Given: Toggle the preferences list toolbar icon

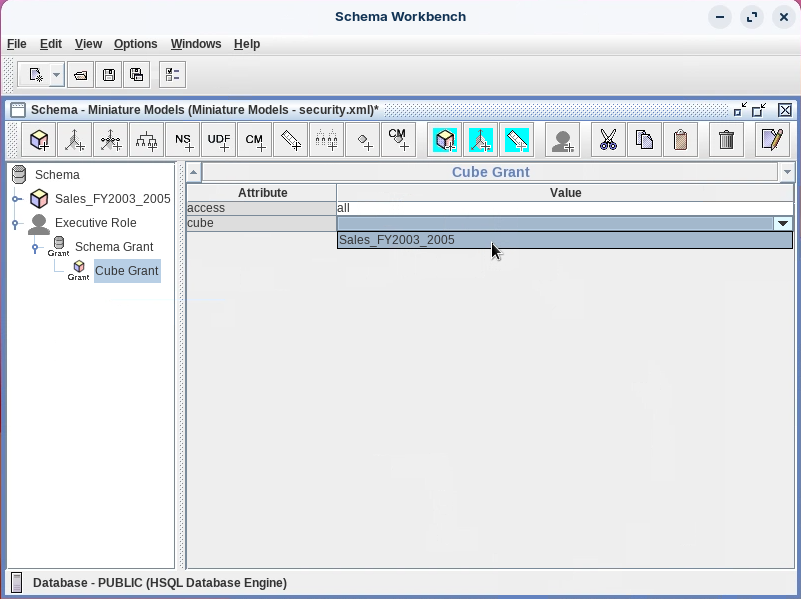Looking at the screenshot, I should click(172, 75).
